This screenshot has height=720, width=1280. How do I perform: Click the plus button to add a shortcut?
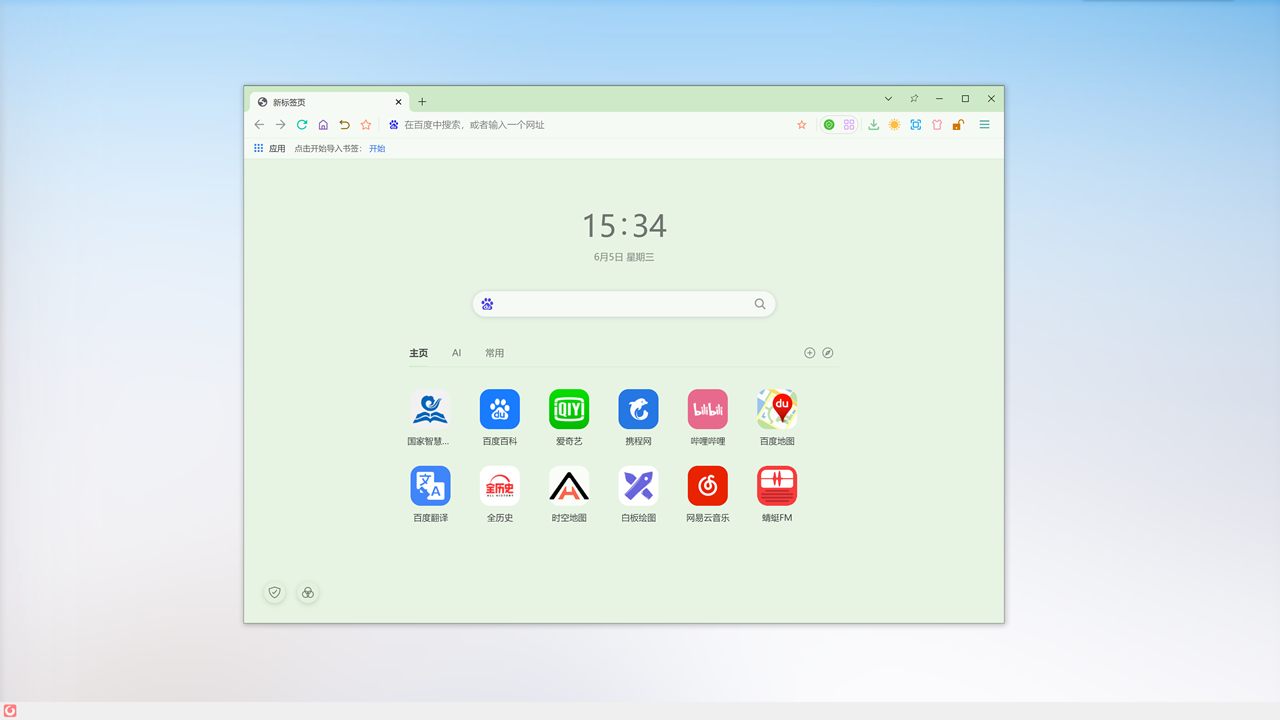pos(809,352)
